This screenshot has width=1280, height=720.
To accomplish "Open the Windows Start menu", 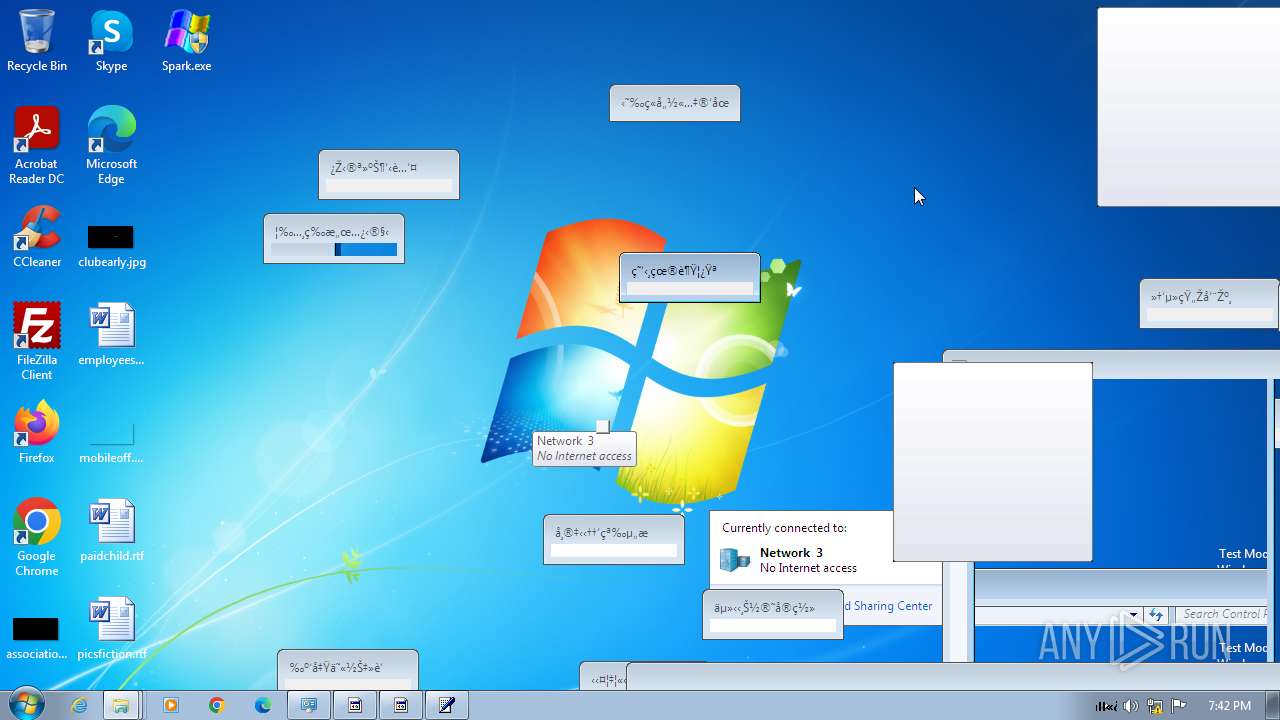I will pyautogui.click(x=25, y=705).
